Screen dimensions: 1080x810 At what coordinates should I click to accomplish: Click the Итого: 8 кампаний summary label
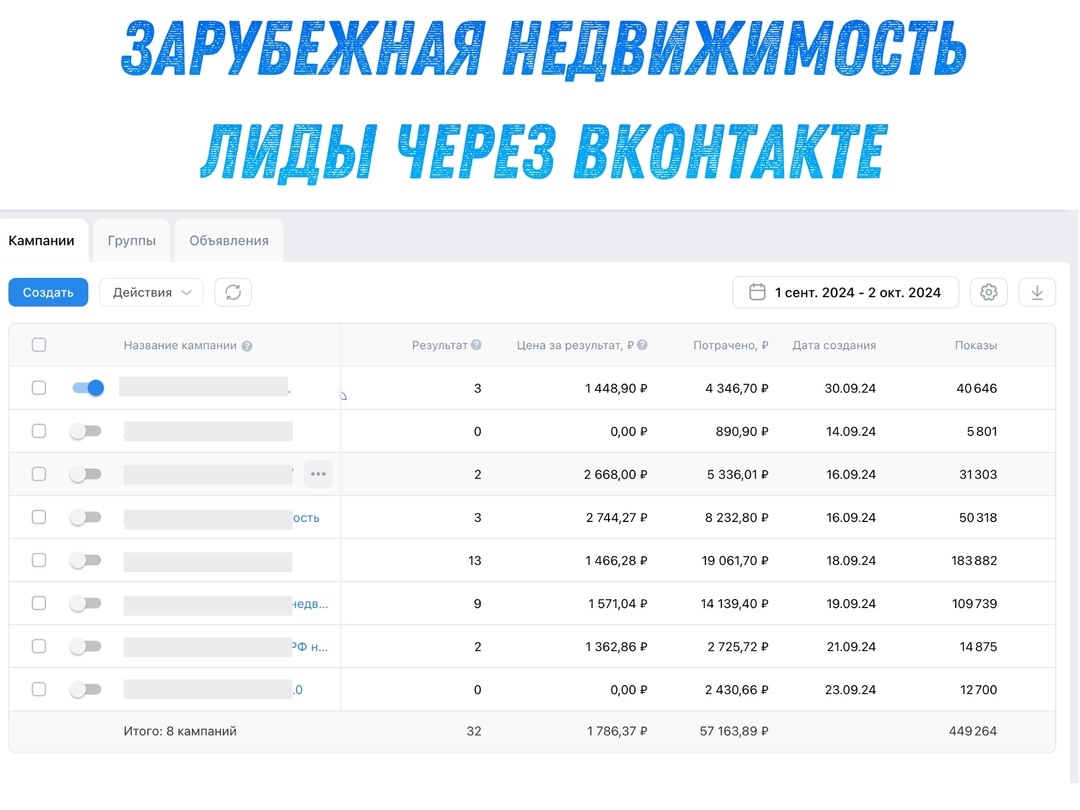coord(180,731)
